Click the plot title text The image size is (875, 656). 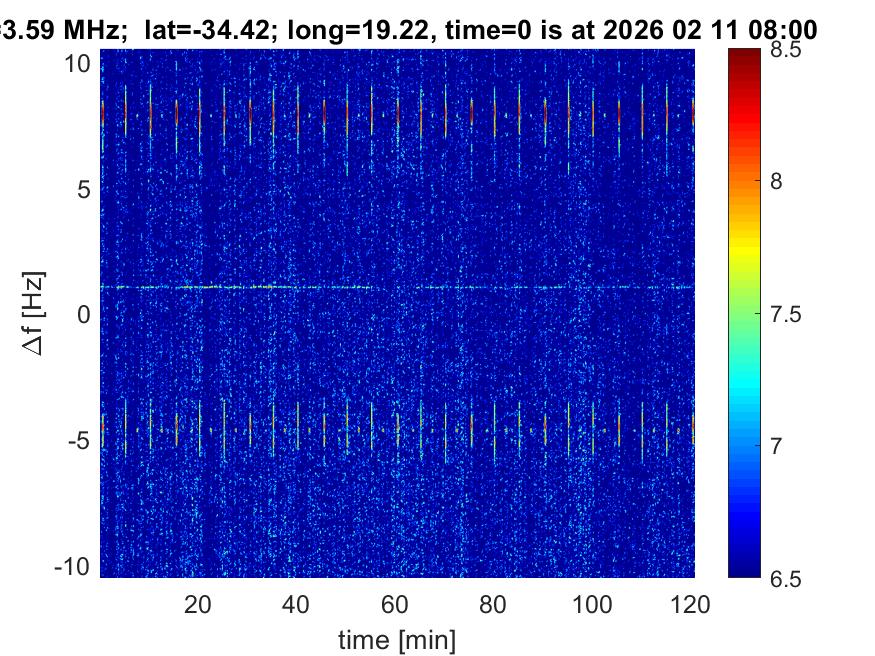[x=410, y=30]
